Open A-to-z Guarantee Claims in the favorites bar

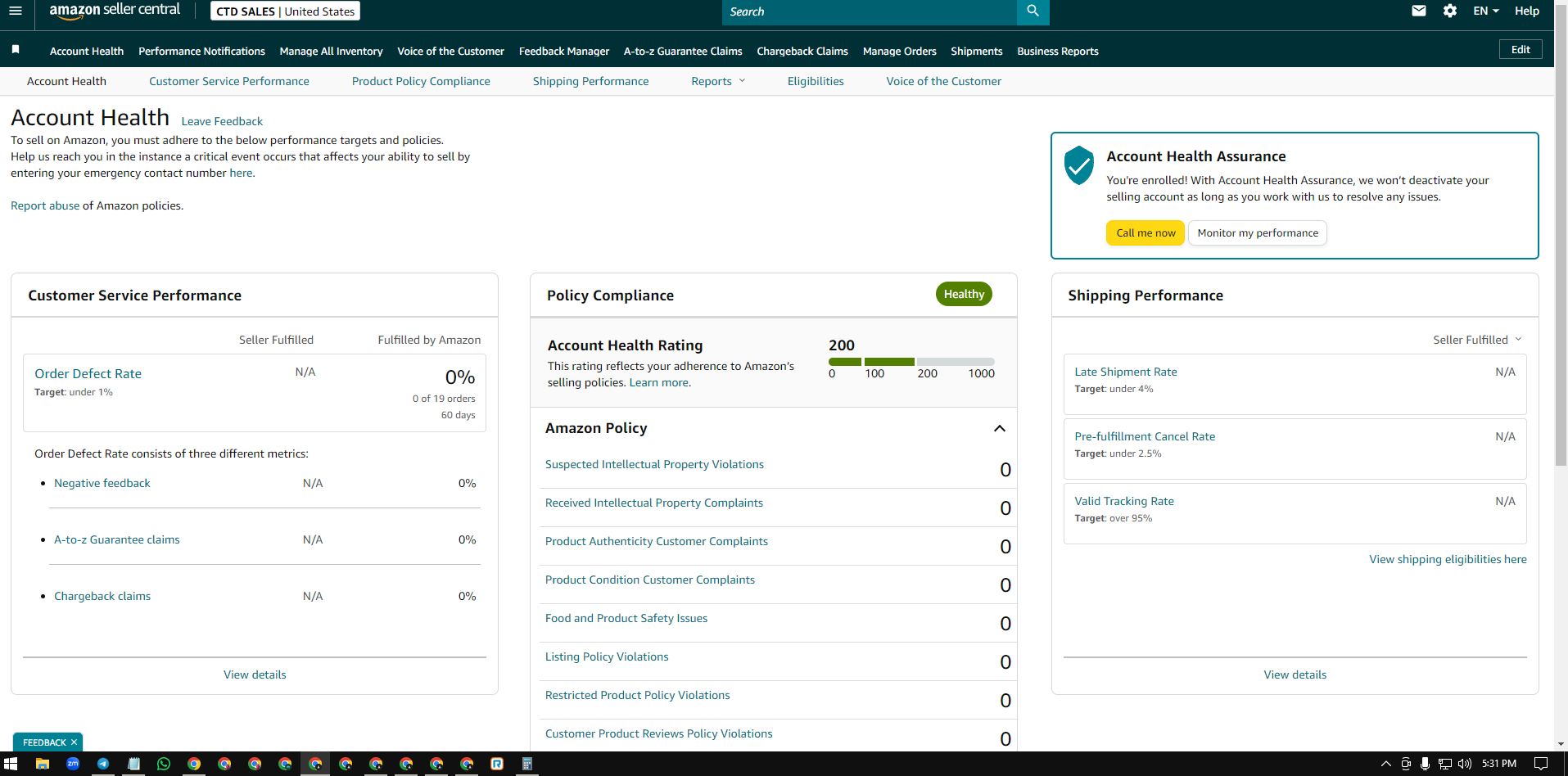click(683, 51)
